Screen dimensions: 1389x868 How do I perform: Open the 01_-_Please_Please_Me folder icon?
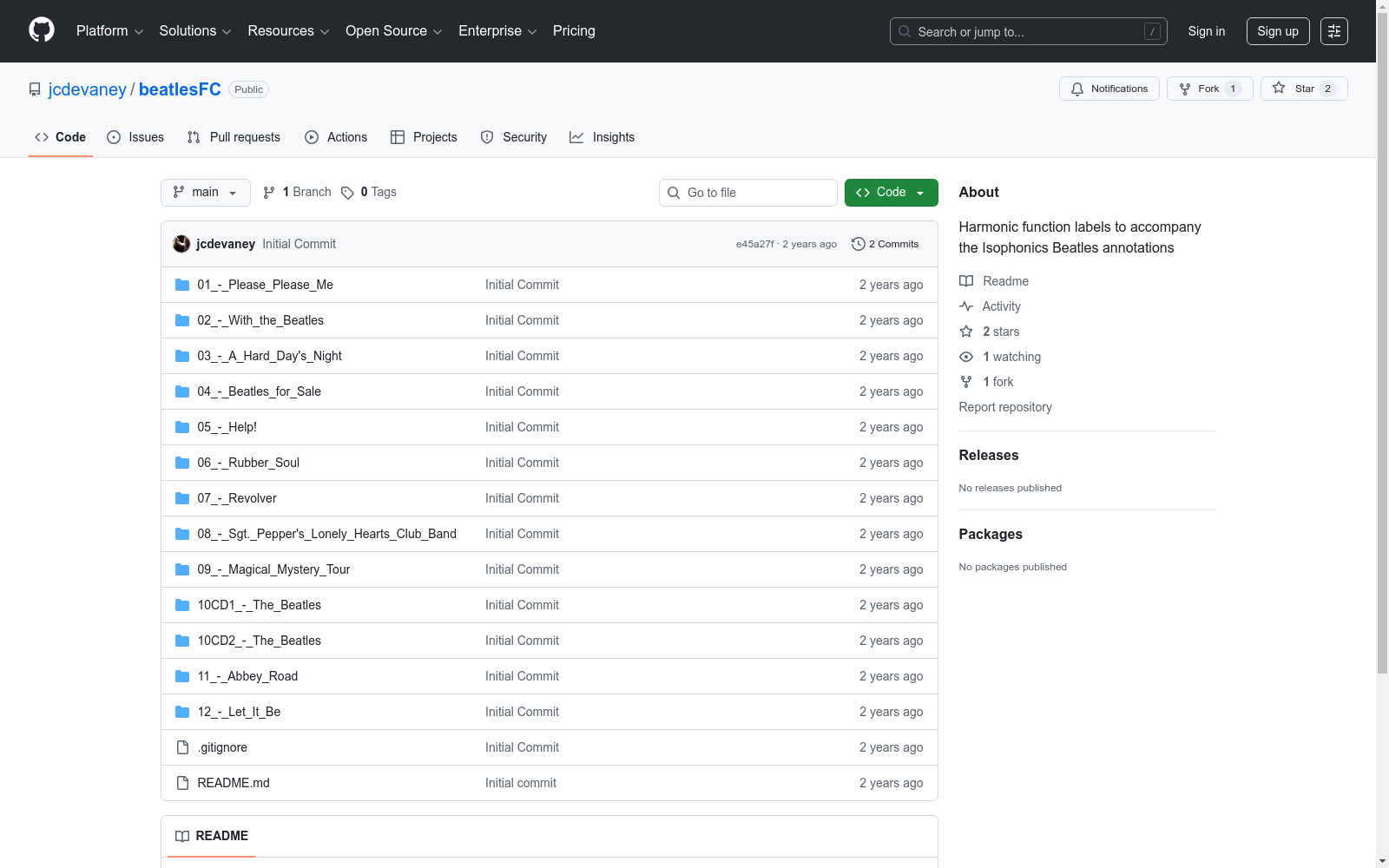(x=182, y=285)
